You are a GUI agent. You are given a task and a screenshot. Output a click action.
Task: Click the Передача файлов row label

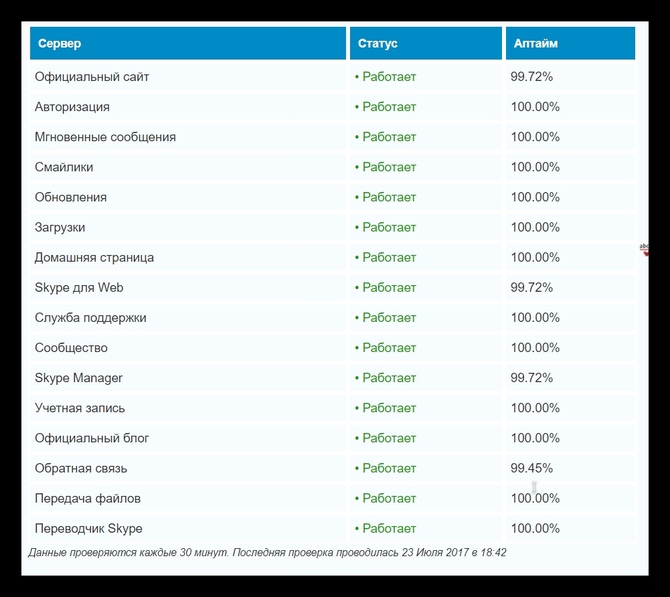click(88, 499)
